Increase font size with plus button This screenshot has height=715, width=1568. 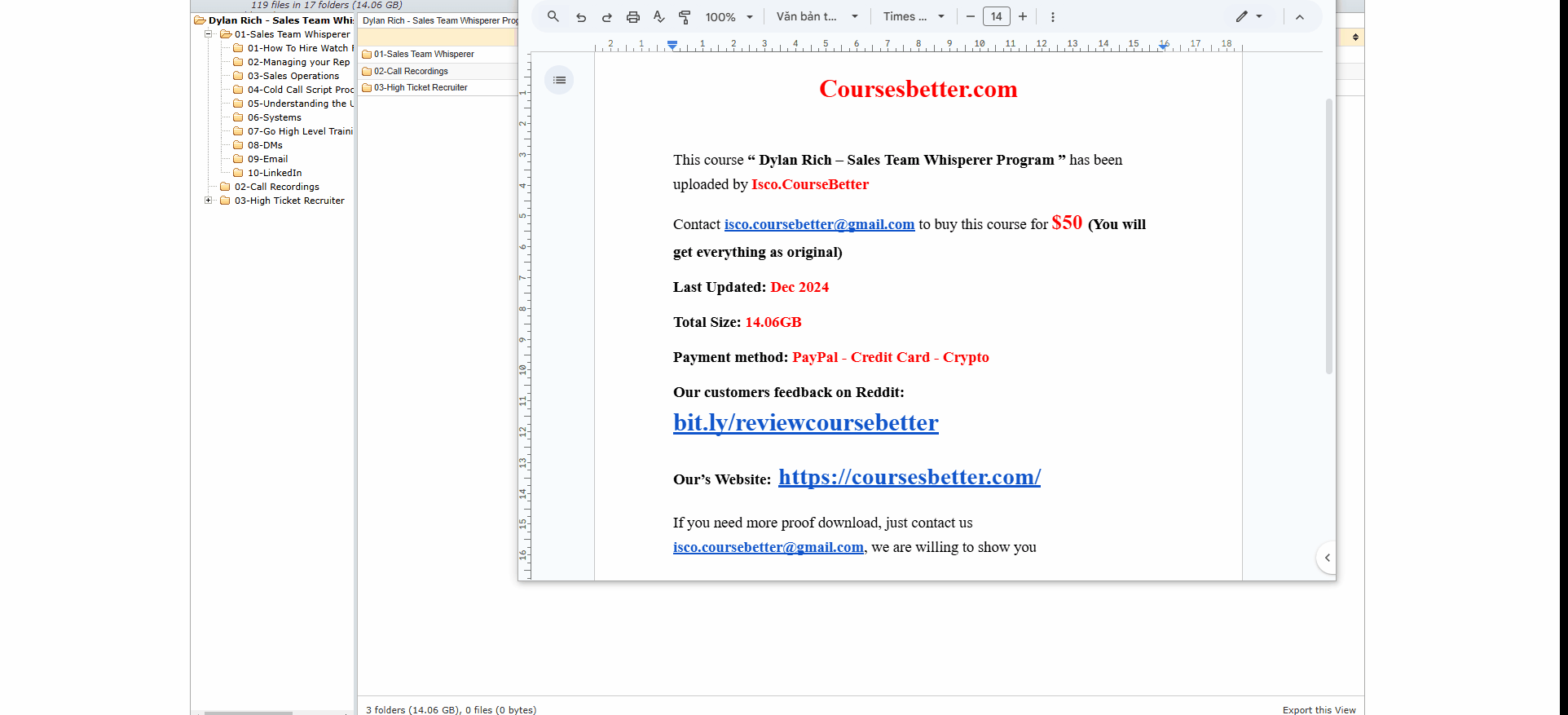pyautogui.click(x=1023, y=17)
